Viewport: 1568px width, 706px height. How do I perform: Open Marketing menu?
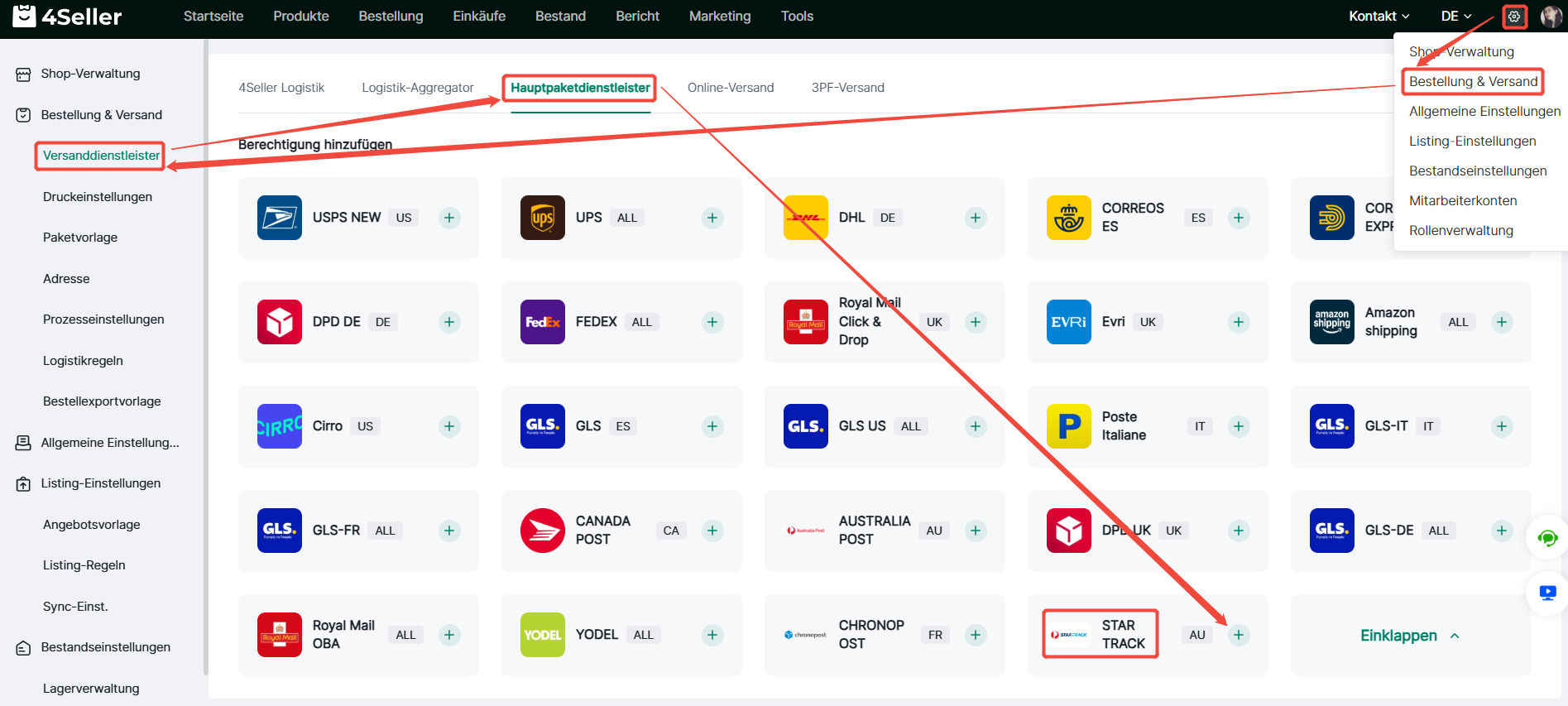(x=720, y=17)
